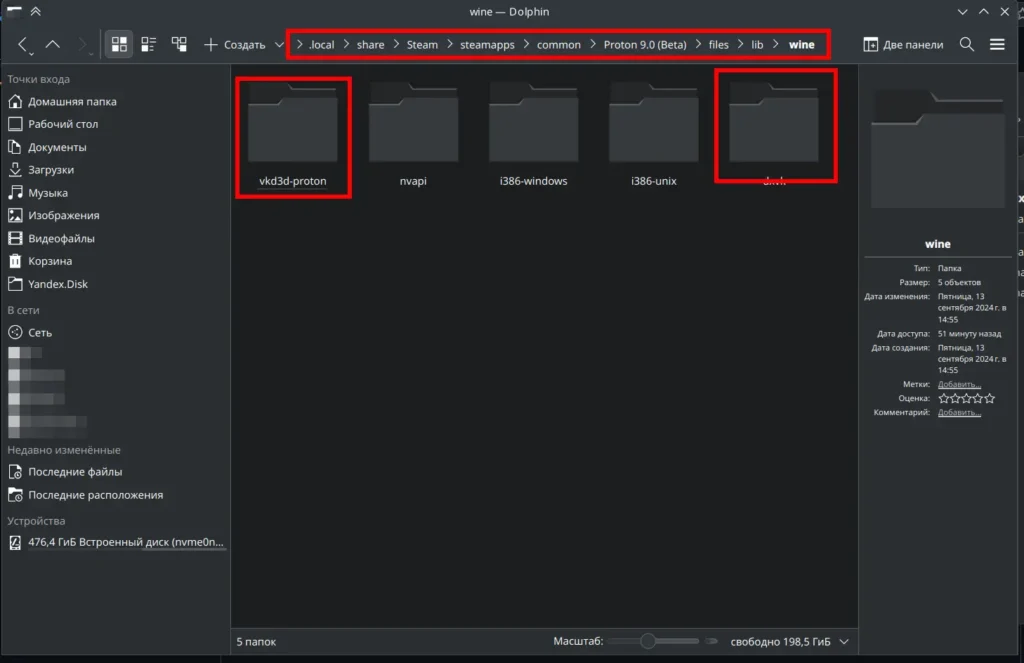Viewport: 1024px width, 663px height.
Task: Open Домашняя папка in sidebar
Action: pyautogui.click(x=116, y=101)
